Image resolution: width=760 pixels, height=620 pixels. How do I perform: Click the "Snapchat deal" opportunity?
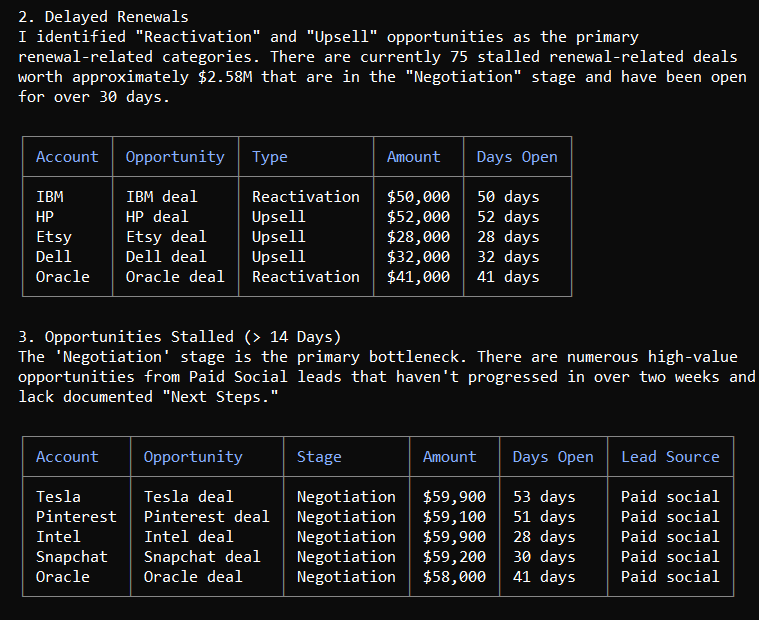point(202,557)
